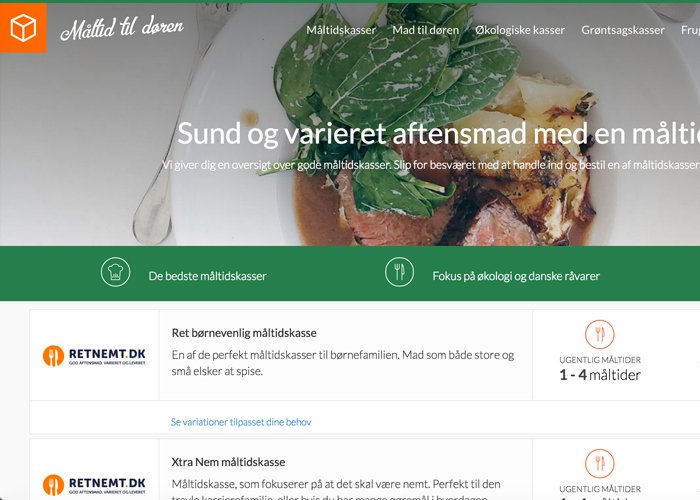This screenshot has width=700, height=500.
Task: Open the Grøntsagskasser navigation link
Action: [623, 30]
